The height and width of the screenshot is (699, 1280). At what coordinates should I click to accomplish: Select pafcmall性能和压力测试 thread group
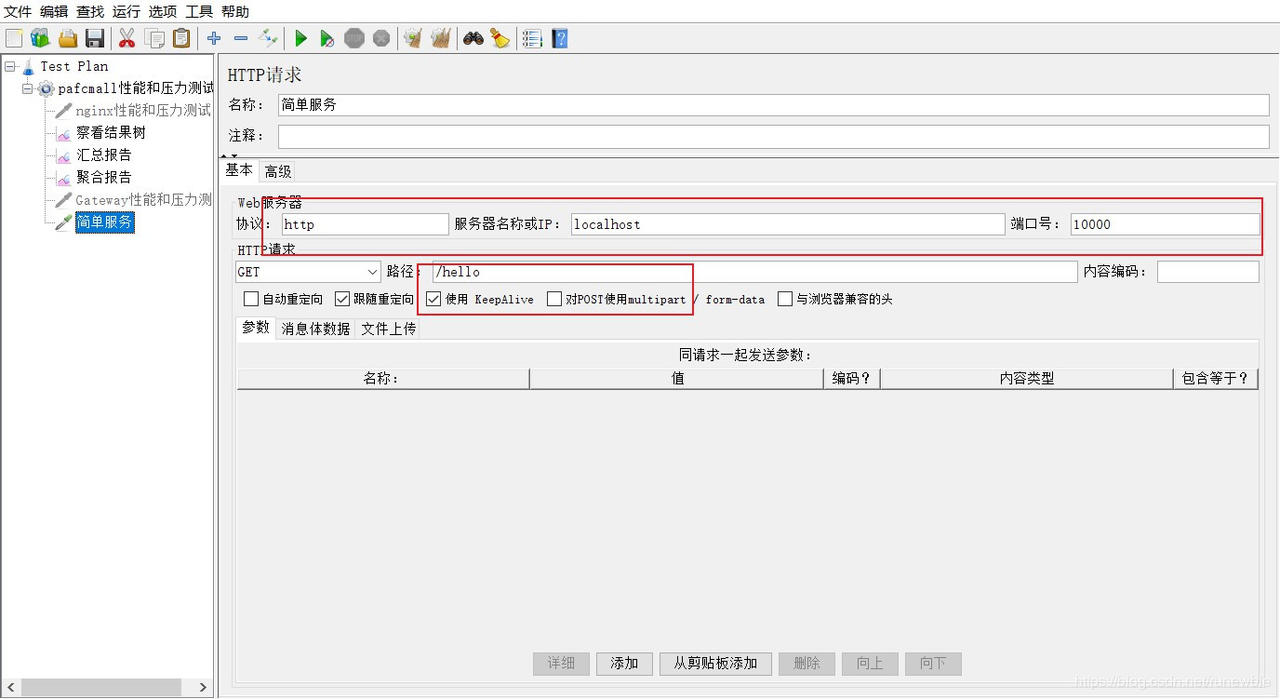(x=135, y=88)
